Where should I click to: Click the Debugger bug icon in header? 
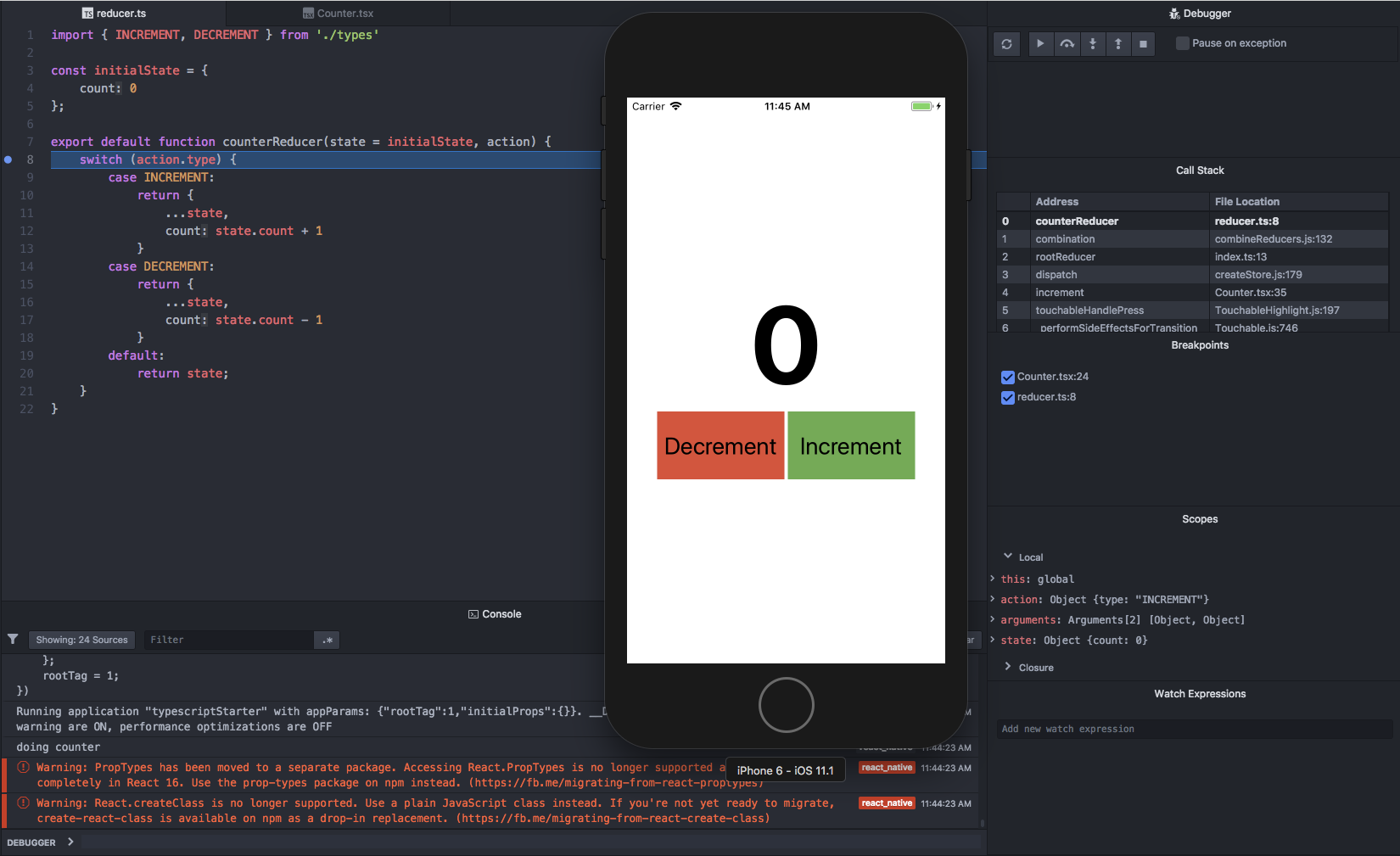tap(1174, 14)
